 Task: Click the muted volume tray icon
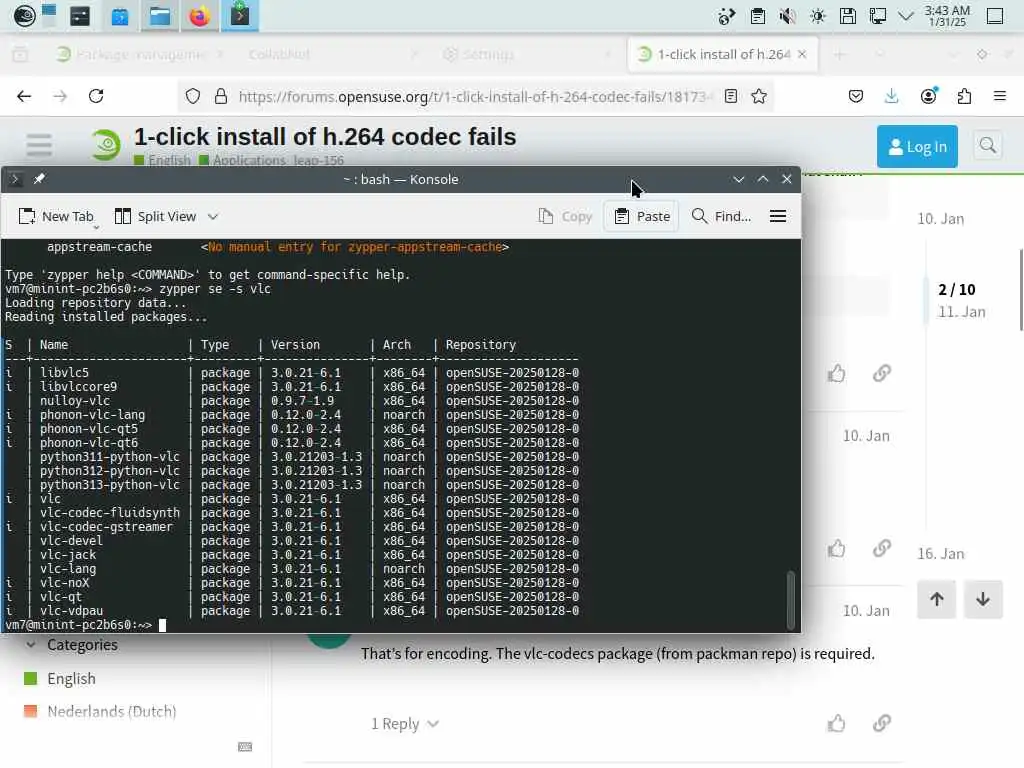coord(788,16)
